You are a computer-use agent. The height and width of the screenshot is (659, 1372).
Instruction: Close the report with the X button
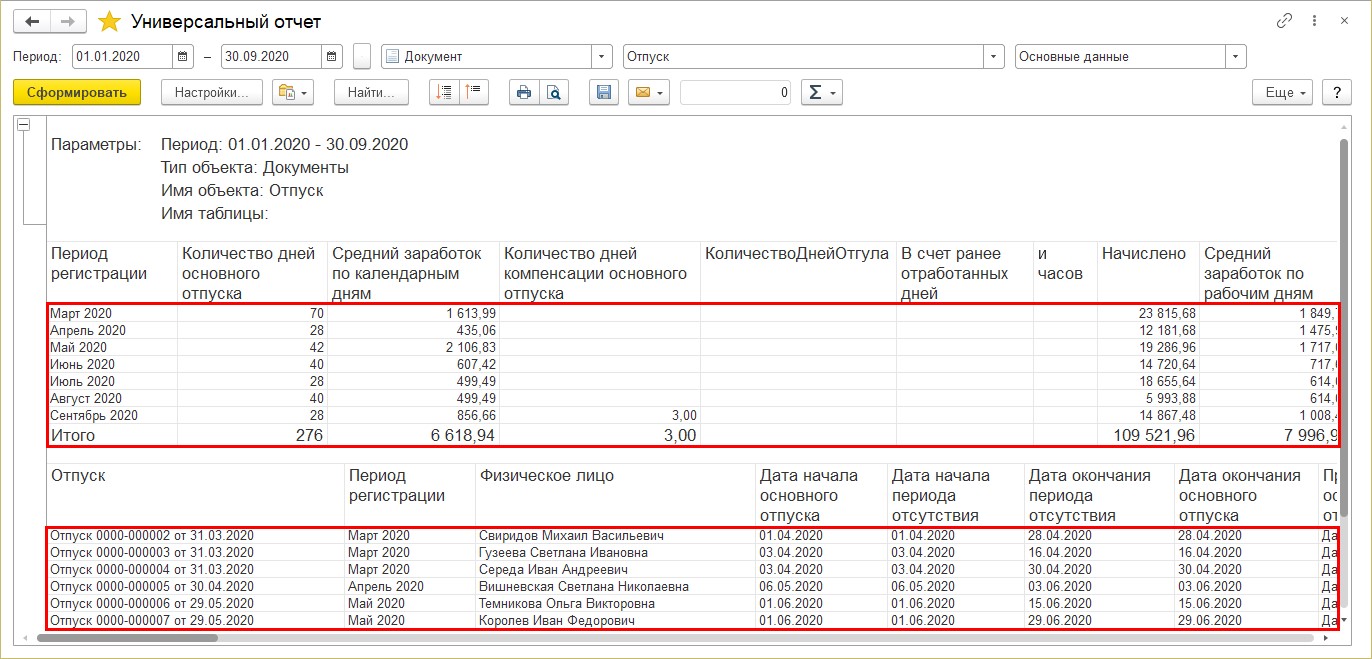click(x=1343, y=21)
